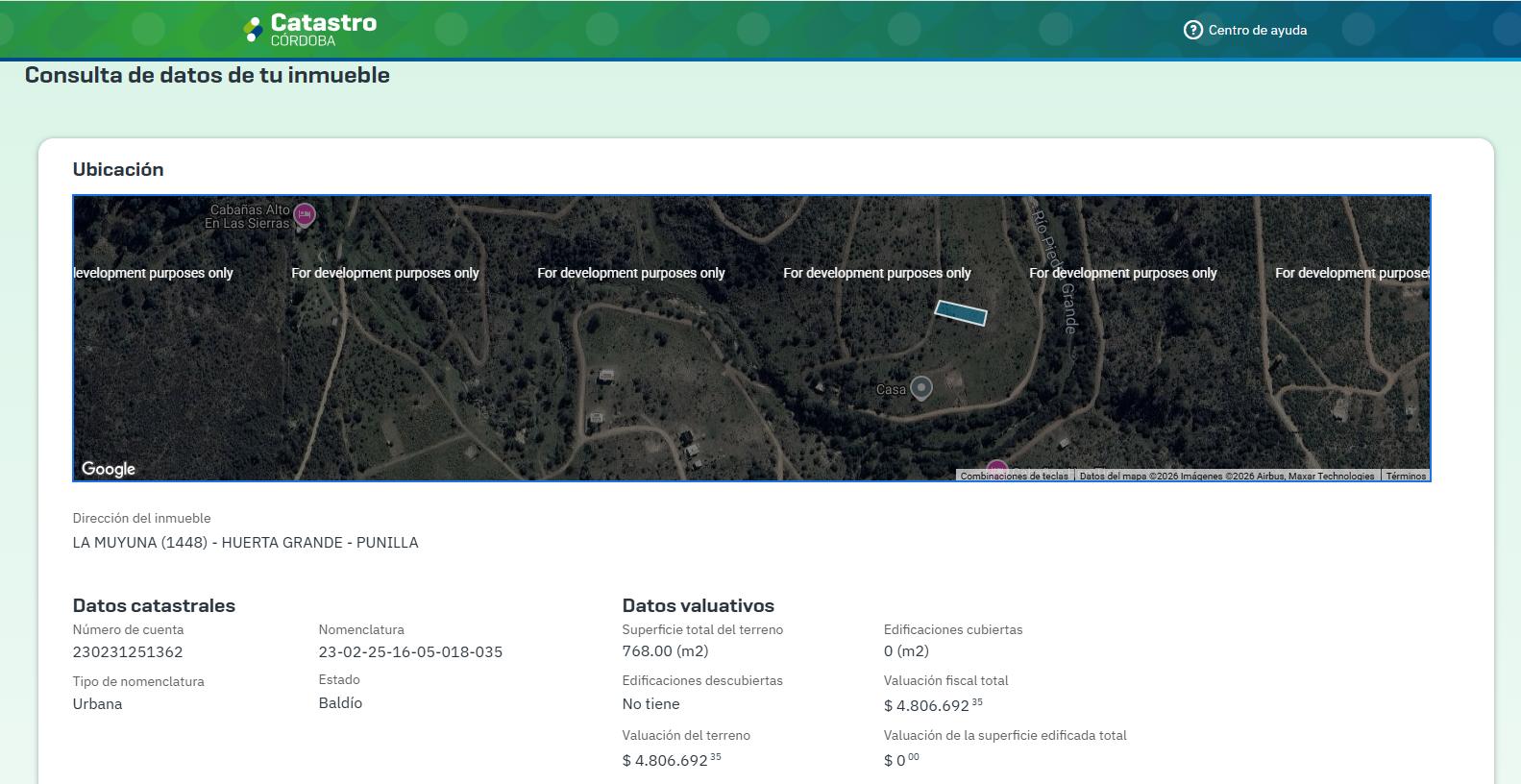Click the nomenclatura value 23-02-25-16-05-018-035
Image resolution: width=1521 pixels, height=784 pixels.
pyautogui.click(x=410, y=651)
